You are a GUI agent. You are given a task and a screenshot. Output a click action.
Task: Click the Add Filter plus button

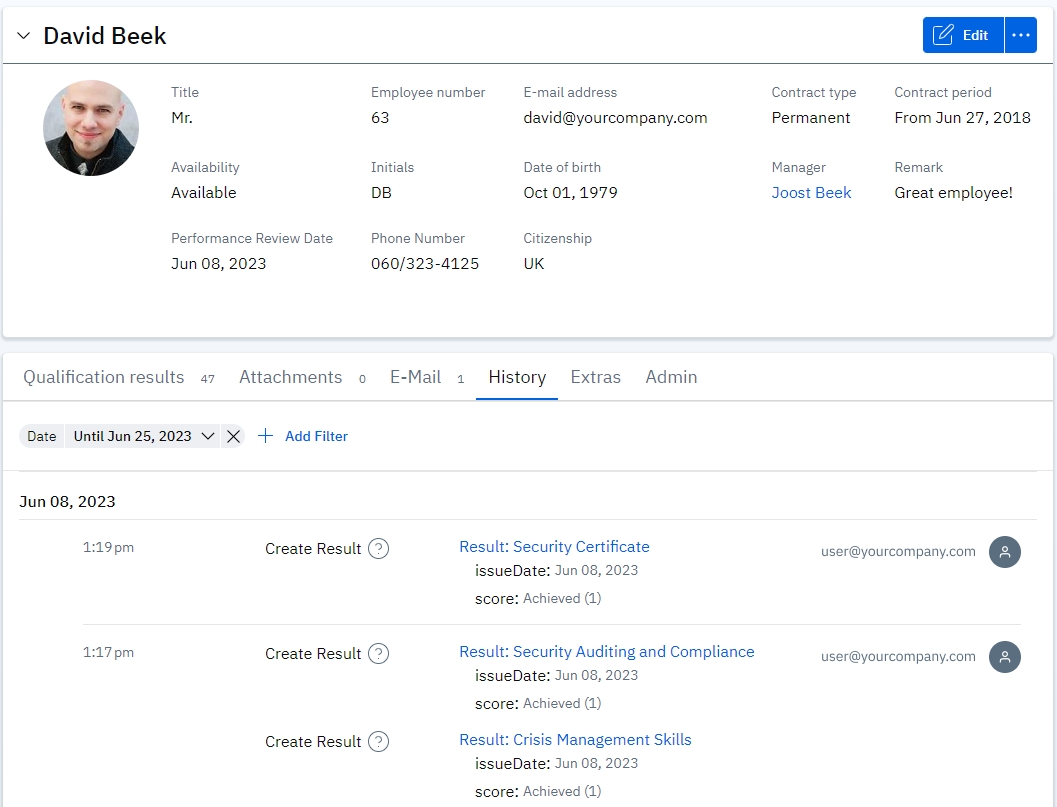click(303, 436)
